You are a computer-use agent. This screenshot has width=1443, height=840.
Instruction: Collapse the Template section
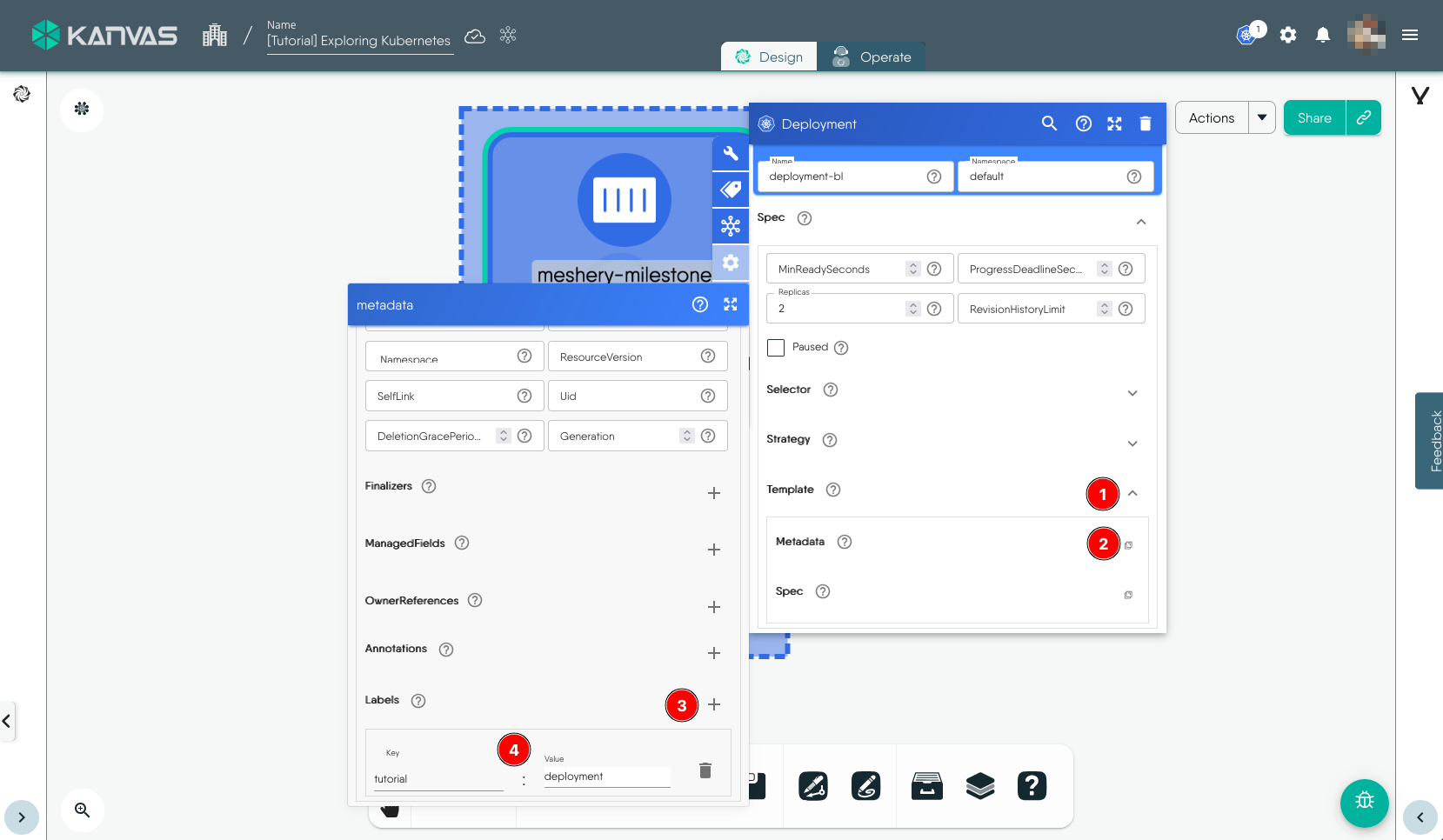1132,493
